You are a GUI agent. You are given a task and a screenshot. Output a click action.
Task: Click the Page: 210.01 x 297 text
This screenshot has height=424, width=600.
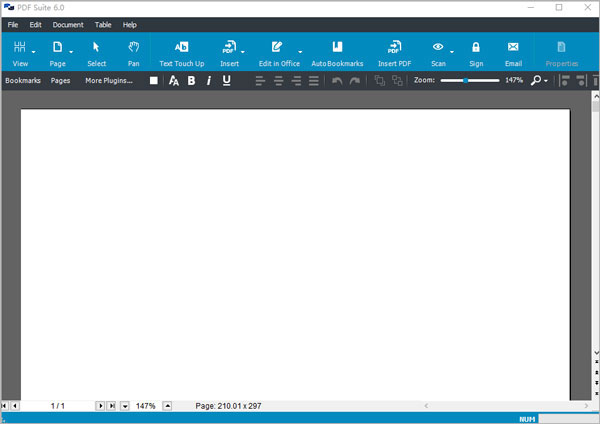pos(228,406)
